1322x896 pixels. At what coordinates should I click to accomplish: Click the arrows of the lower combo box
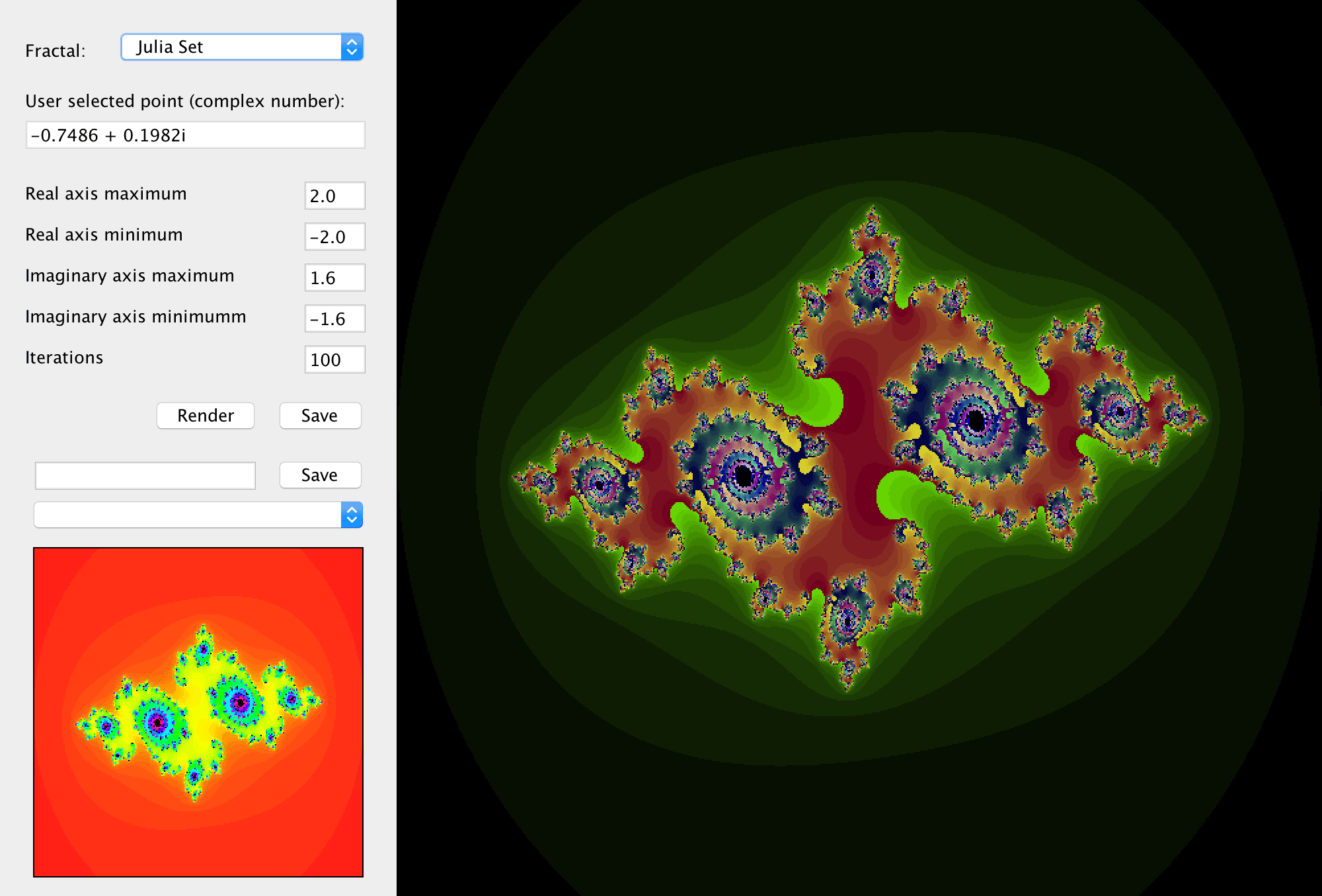pyautogui.click(x=352, y=515)
